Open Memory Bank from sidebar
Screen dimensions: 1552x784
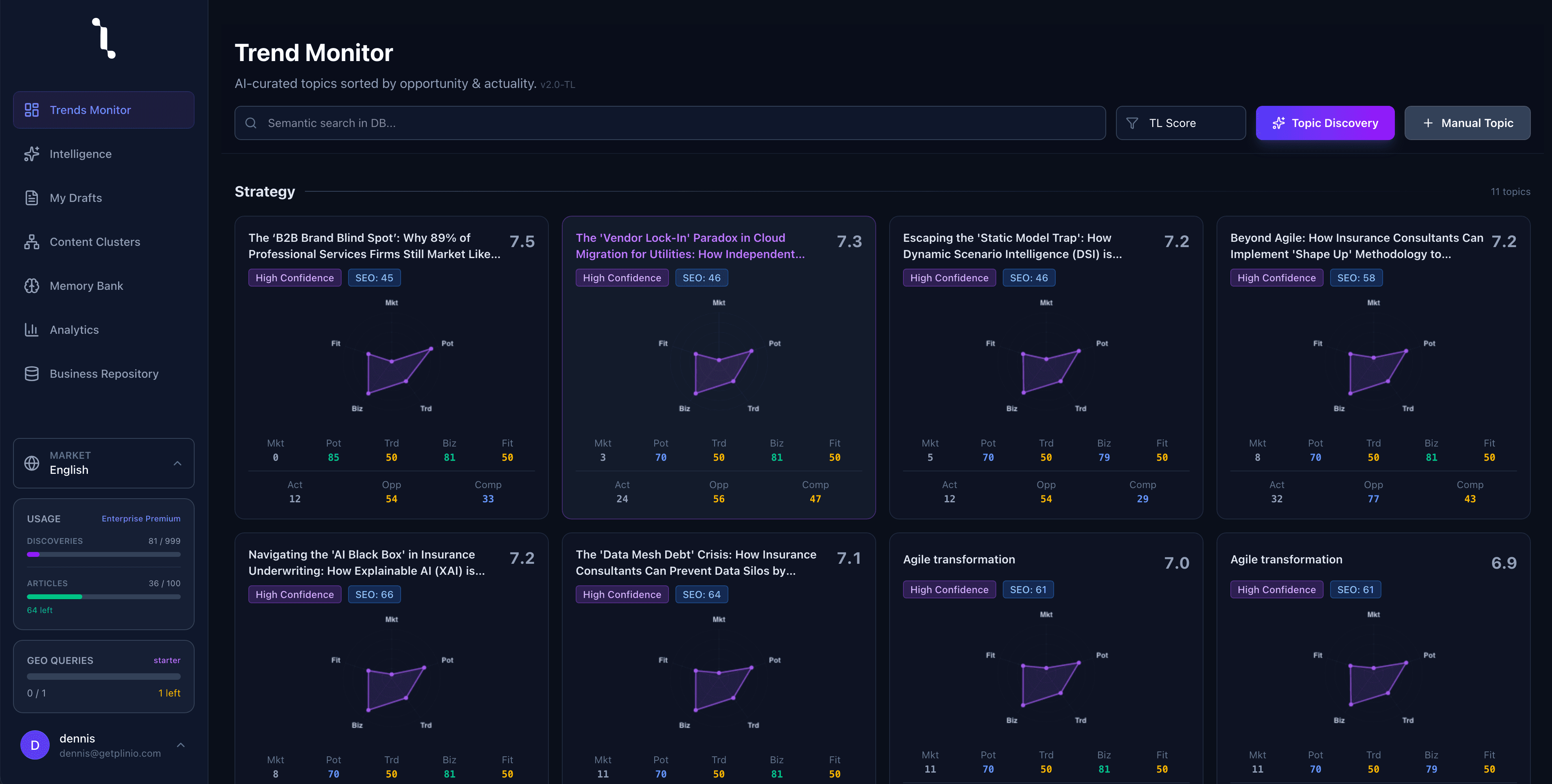pyautogui.click(x=86, y=285)
